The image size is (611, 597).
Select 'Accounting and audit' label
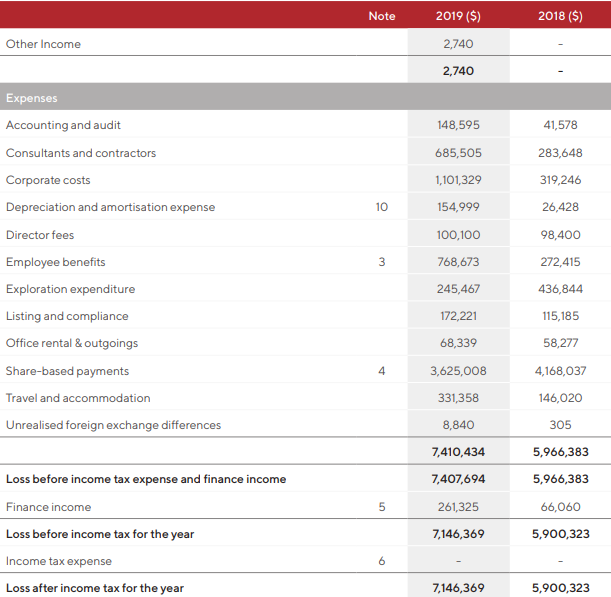pos(63,125)
